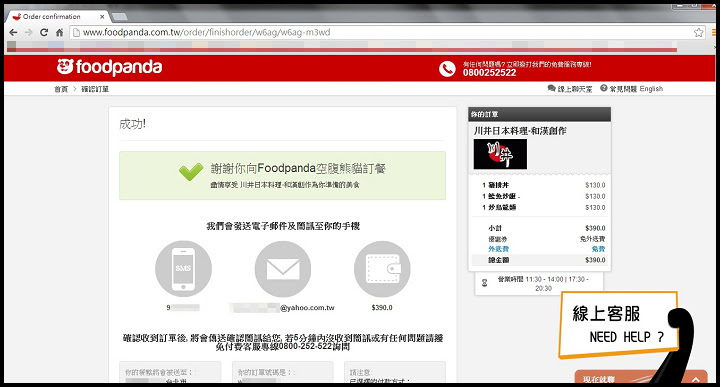Click the 總金額 total $390.0 value
Viewport: 720px width, 387px height.
tap(595, 260)
